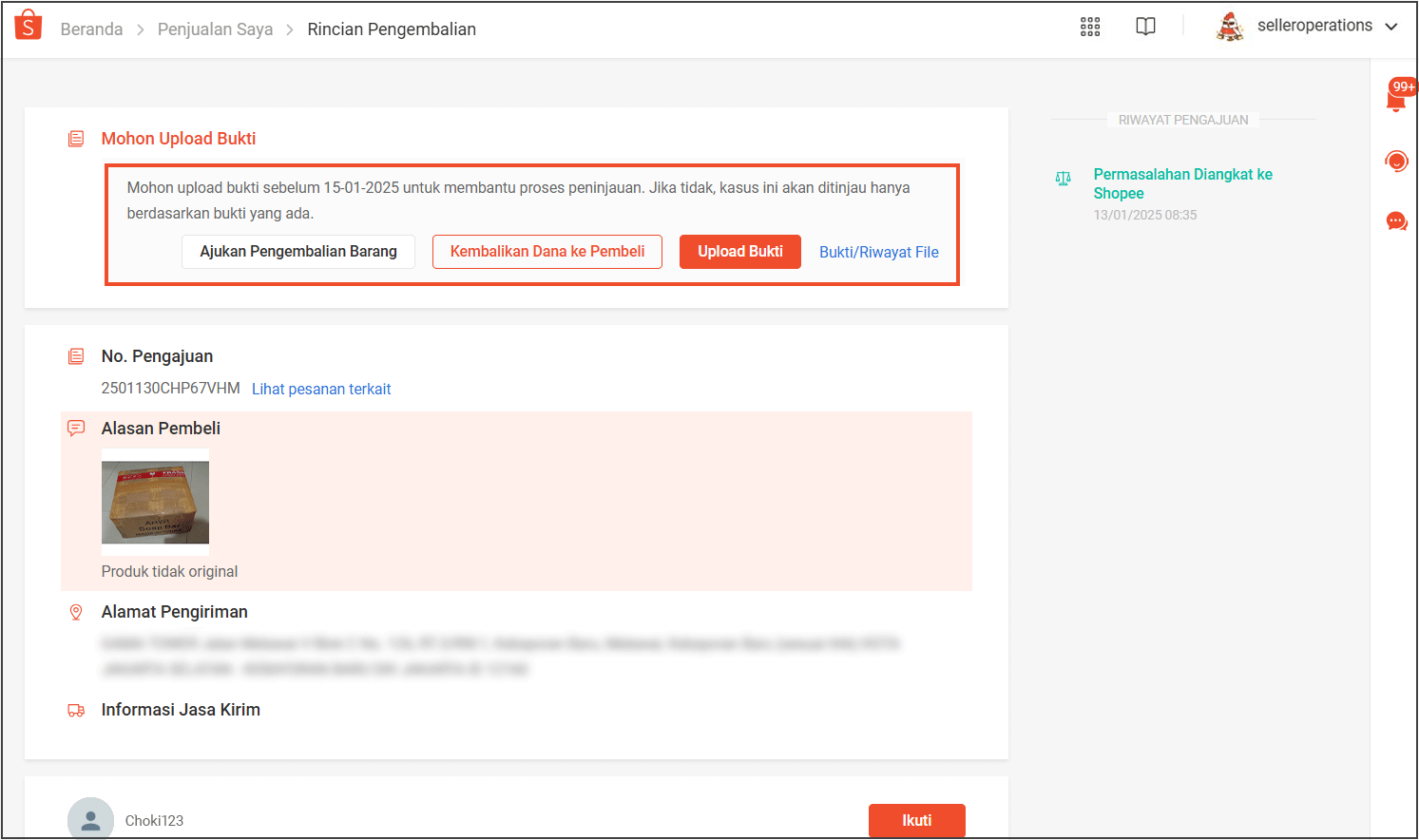Open the education hub book icon
Image resolution: width=1419 pixels, height=840 pixels.
[1145, 27]
